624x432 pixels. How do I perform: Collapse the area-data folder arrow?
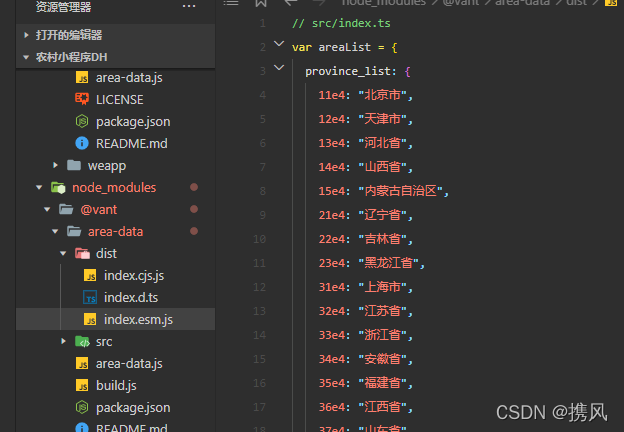click(x=55, y=231)
